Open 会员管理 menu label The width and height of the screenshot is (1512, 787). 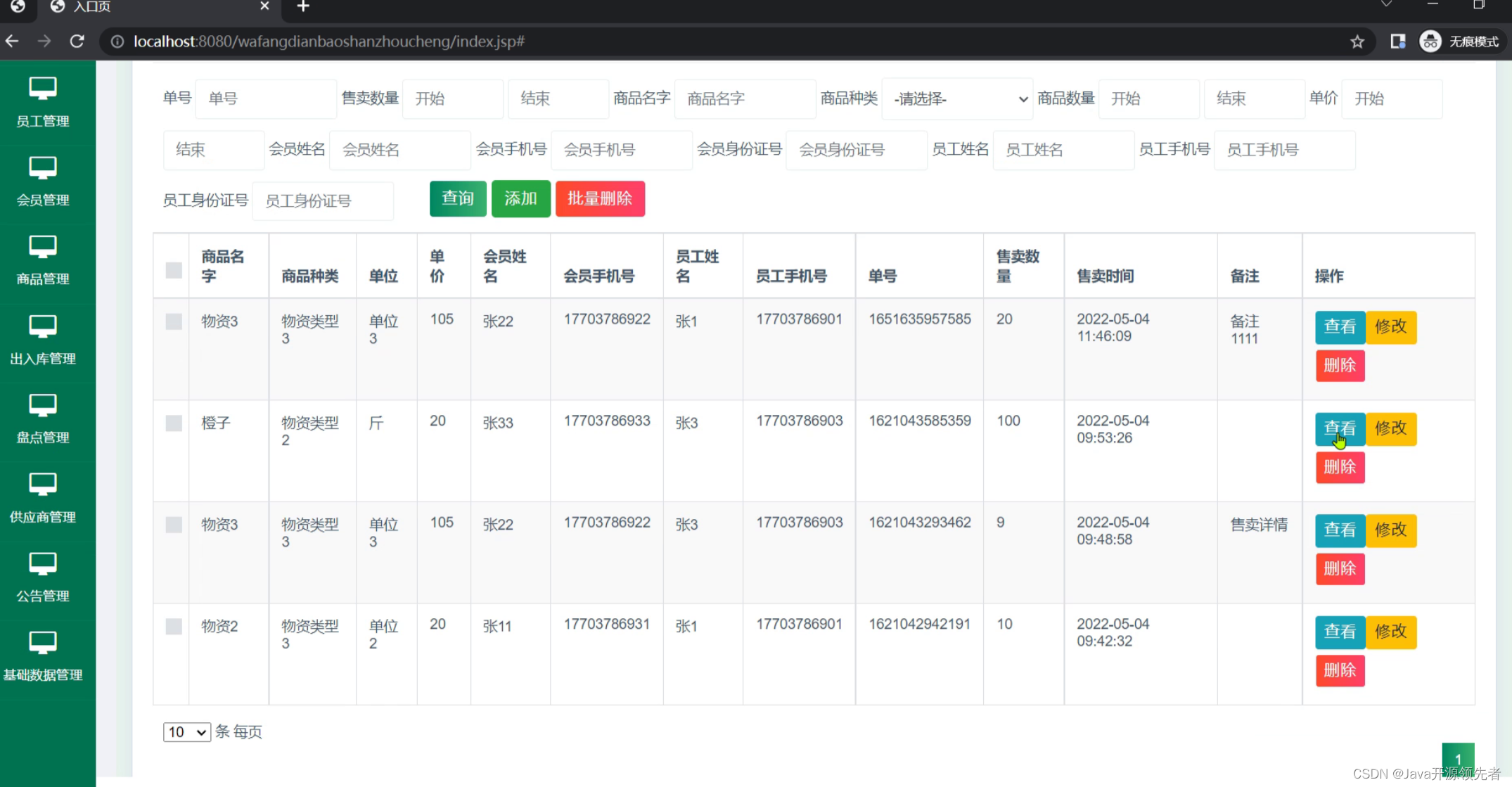click(x=43, y=200)
